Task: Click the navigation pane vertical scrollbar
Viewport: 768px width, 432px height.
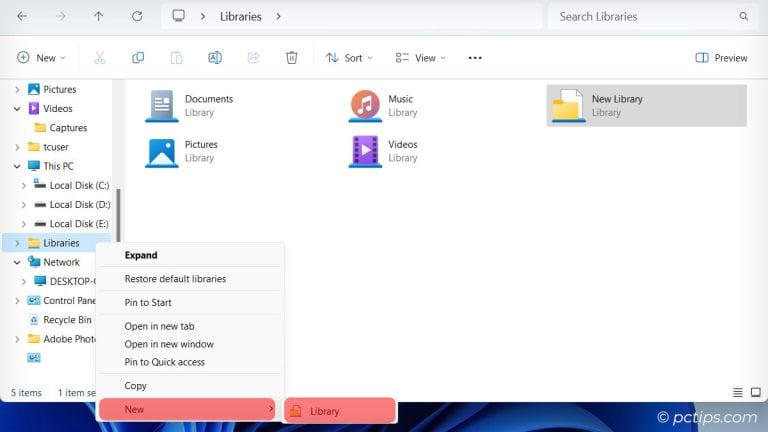Action: pyautogui.click(x=119, y=215)
